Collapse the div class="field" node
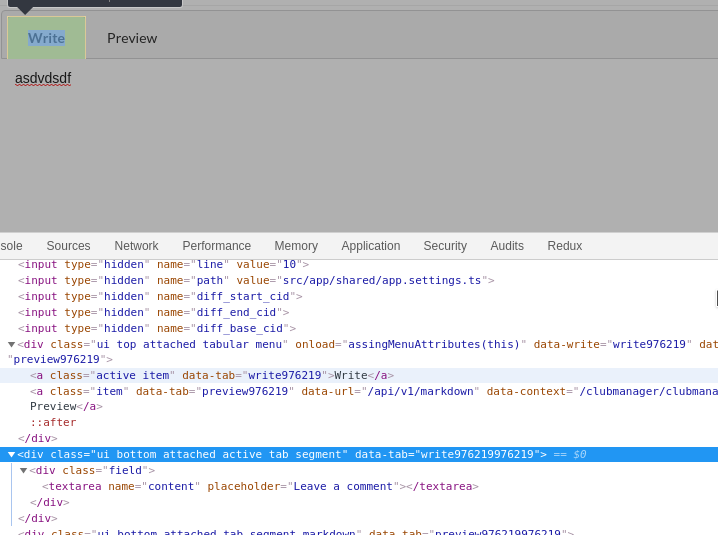Image resolution: width=718 pixels, height=535 pixels. [x=24, y=470]
